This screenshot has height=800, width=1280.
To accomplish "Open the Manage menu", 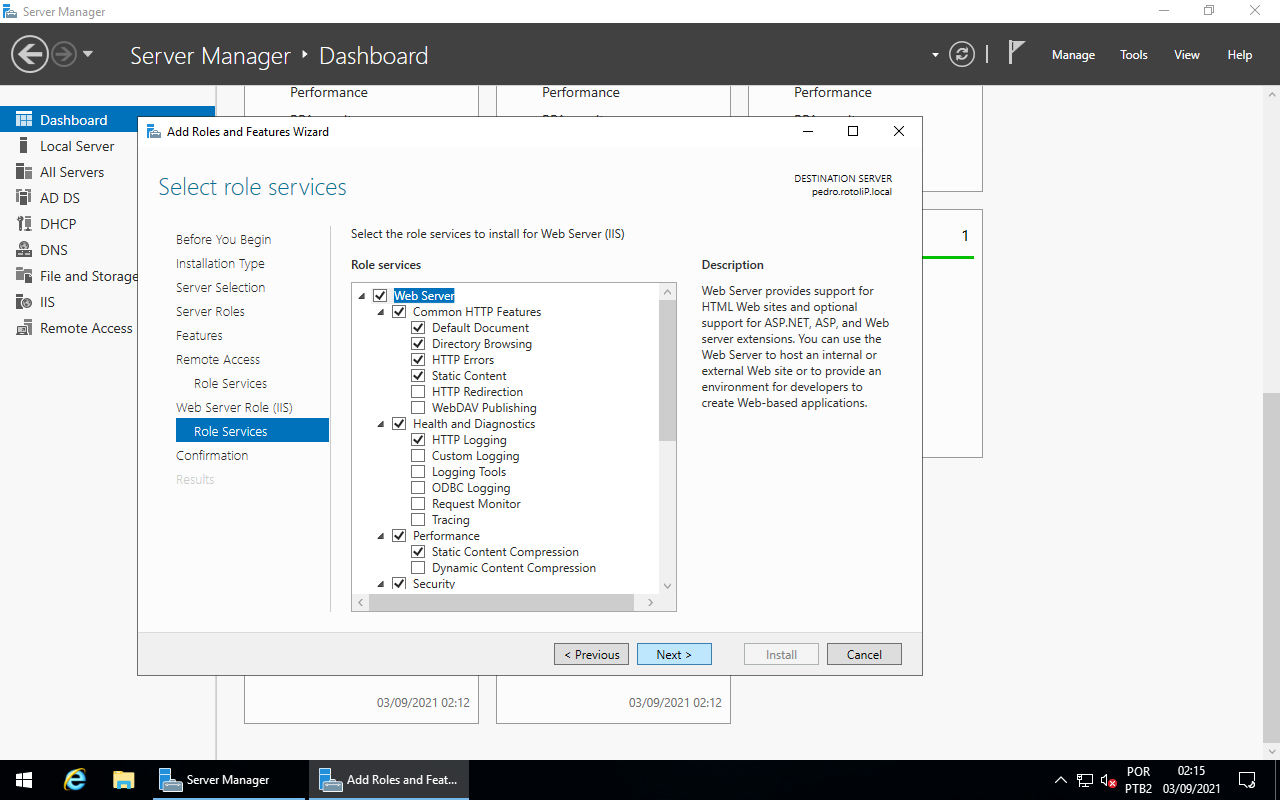I will click(x=1073, y=55).
